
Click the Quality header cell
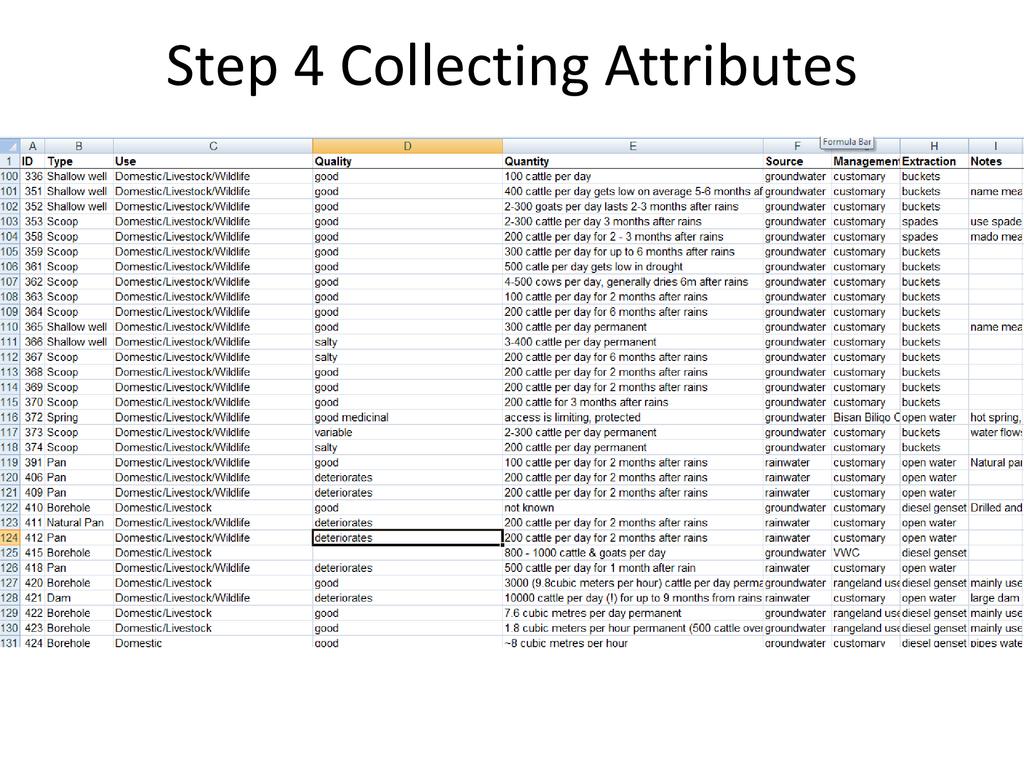[x=407, y=161]
